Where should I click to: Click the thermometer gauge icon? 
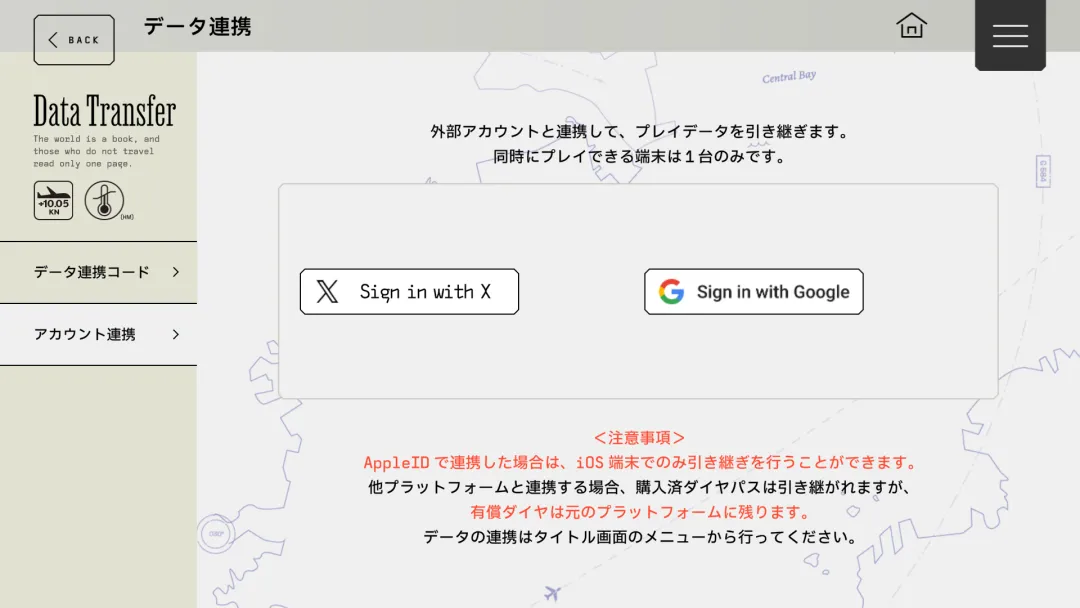point(104,200)
